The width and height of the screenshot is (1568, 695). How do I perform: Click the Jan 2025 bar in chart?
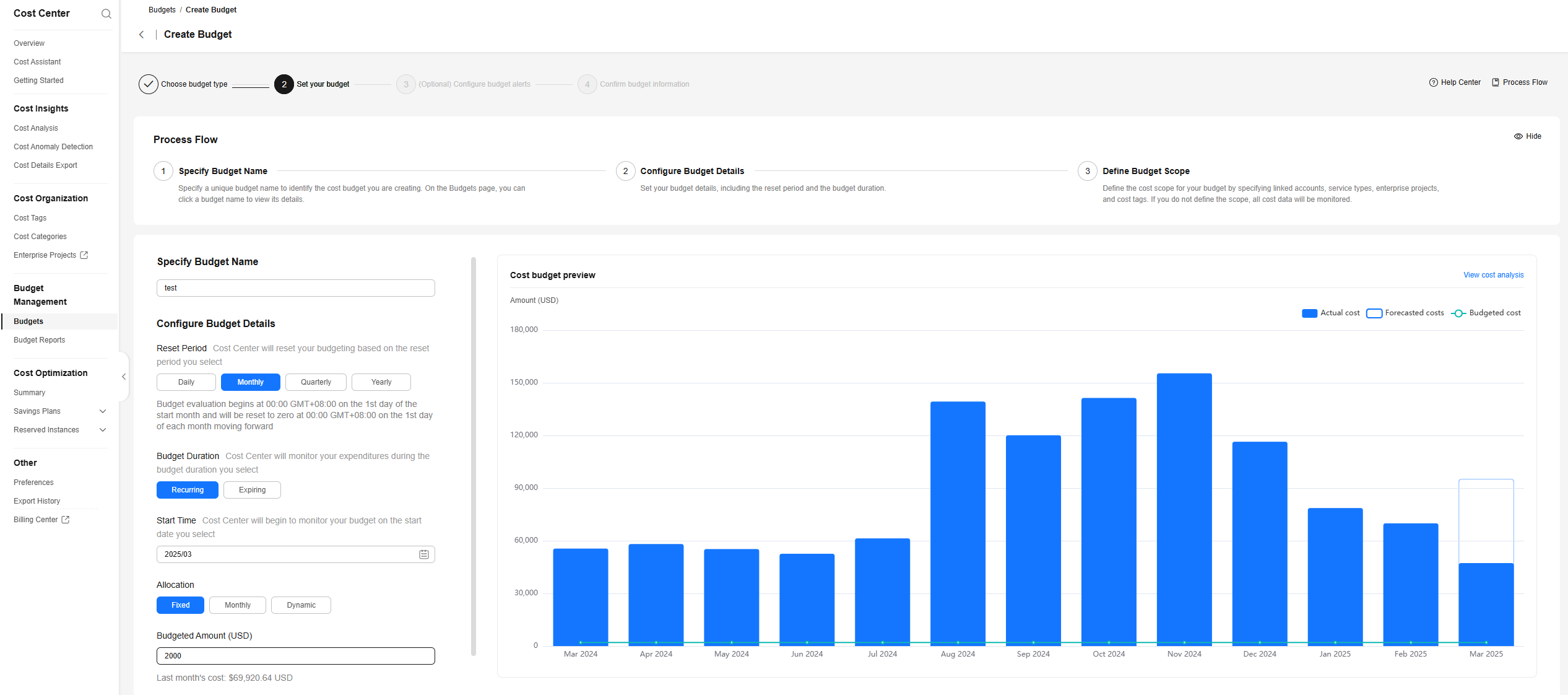pos(1335,577)
